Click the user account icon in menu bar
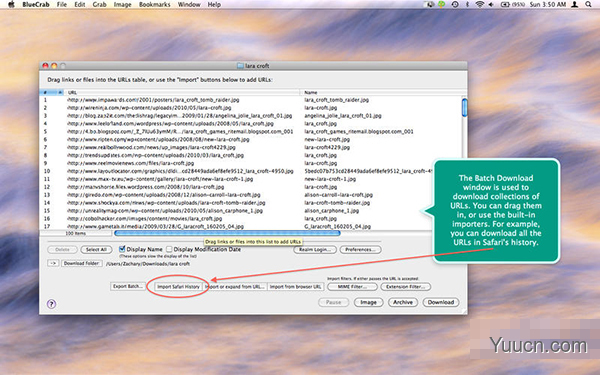The width and height of the screenshot is (600, 375). (x=574, y=5)
